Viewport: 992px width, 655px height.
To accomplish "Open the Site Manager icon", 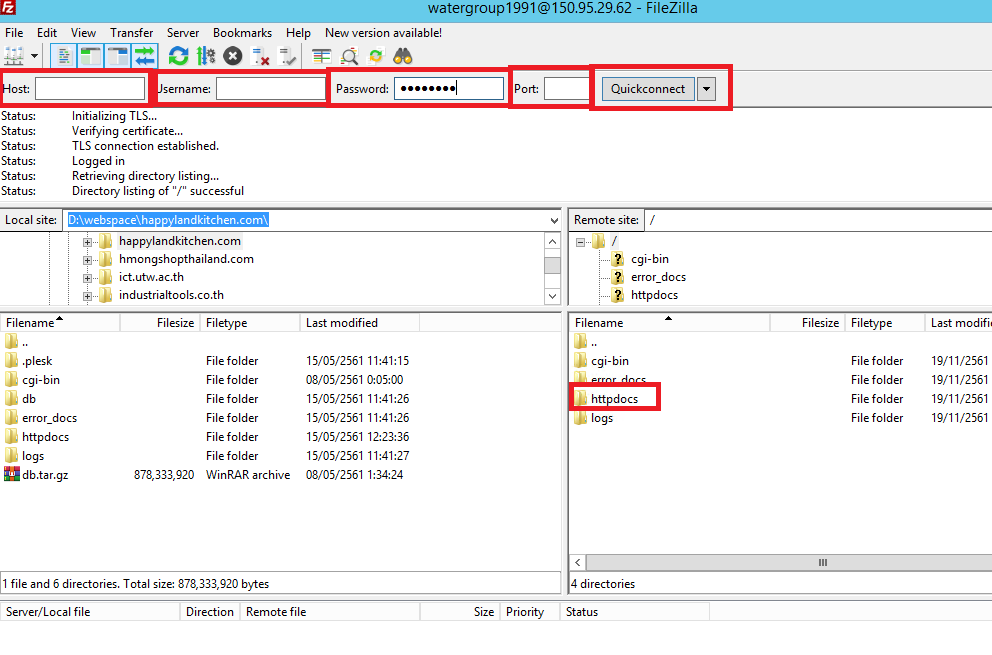I will tap(14, 56).
